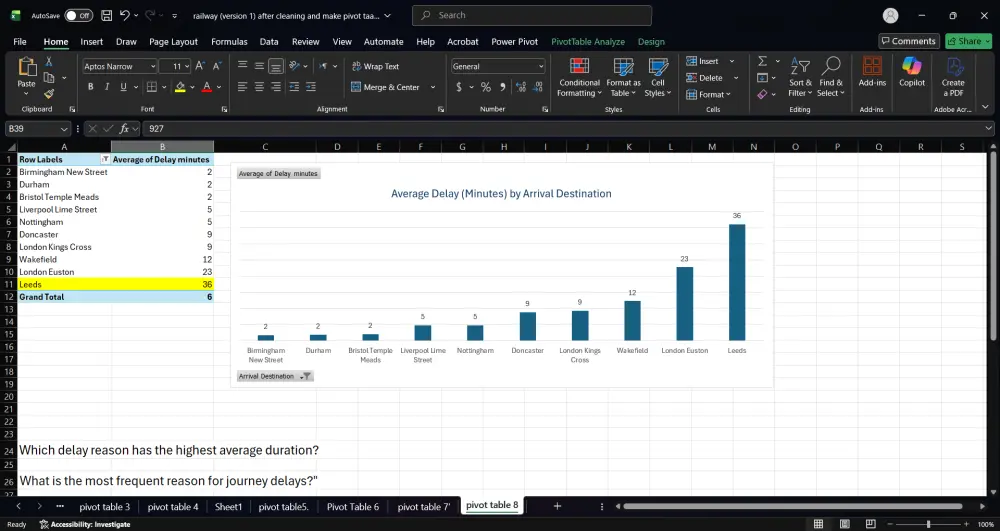The width and height of the screenshot is (1000, 531).
Task: Click the Undo arrow
Action: click(125, 15)
